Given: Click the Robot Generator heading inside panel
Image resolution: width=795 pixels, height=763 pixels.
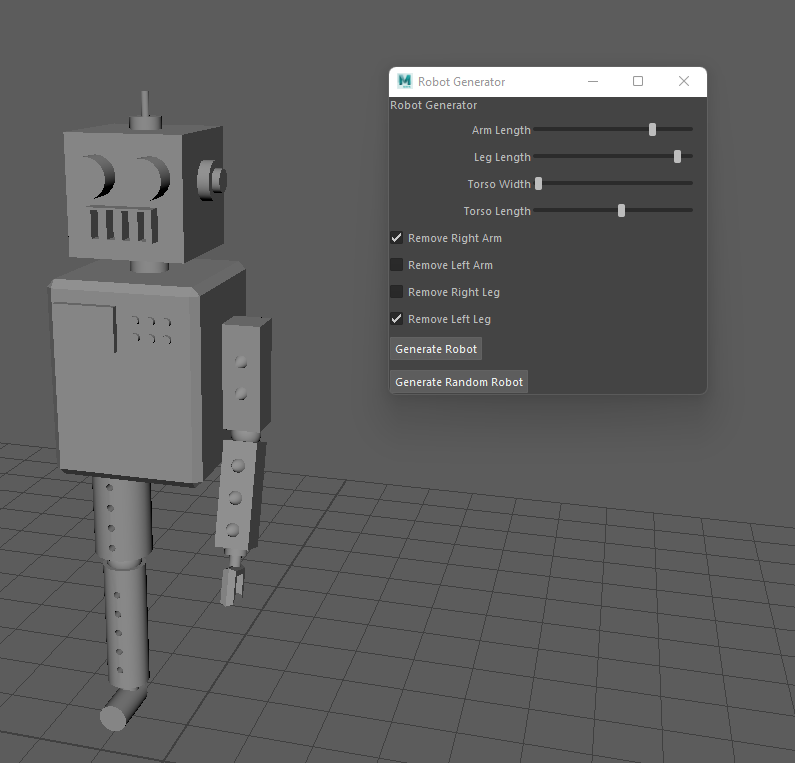Looking at the screenshot, I should pyautogui.click(x=433, y=105).
